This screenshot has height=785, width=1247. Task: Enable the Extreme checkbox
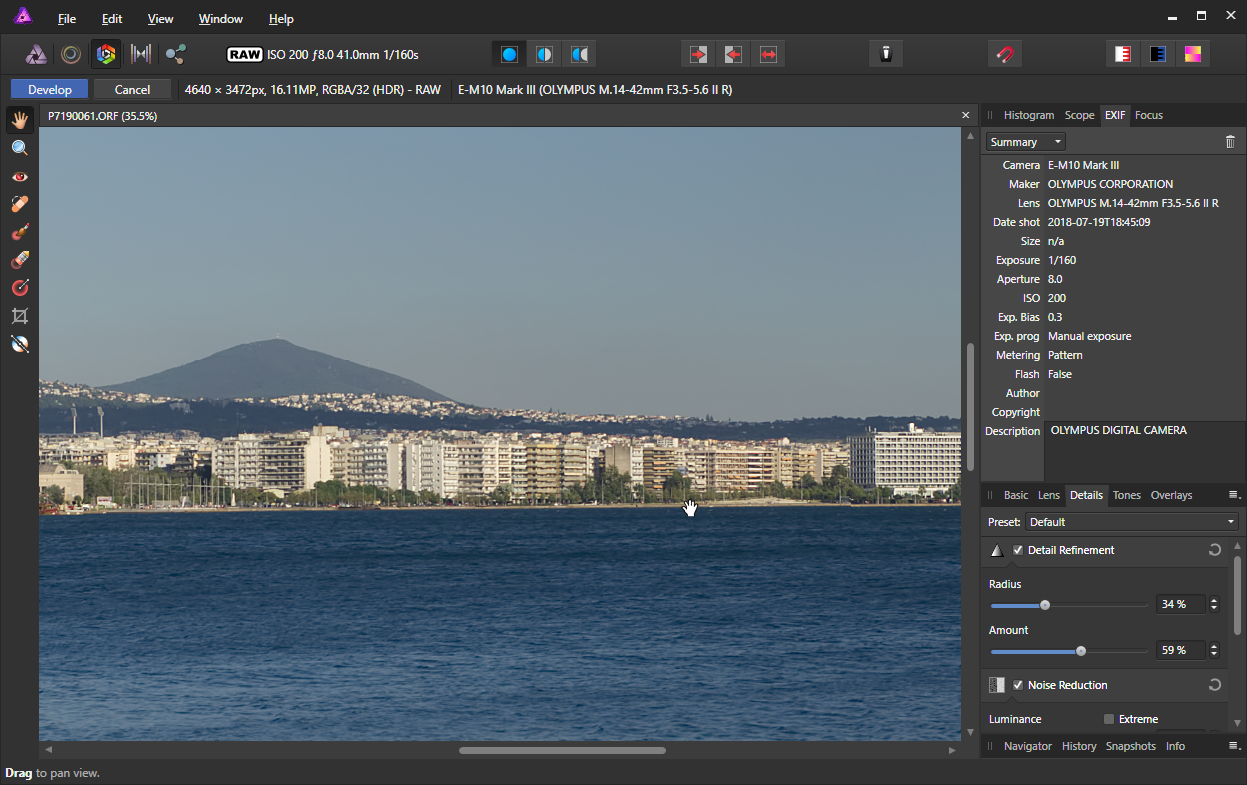coord(1109,719)
